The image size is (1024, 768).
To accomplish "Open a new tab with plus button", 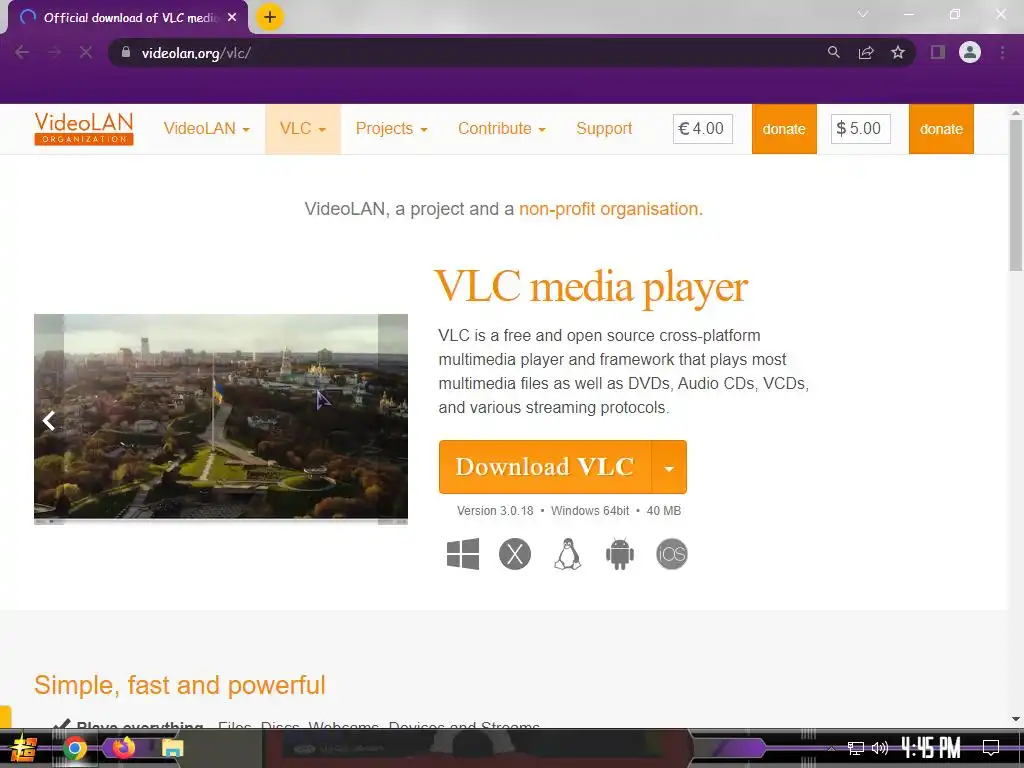I will (270, 17).
